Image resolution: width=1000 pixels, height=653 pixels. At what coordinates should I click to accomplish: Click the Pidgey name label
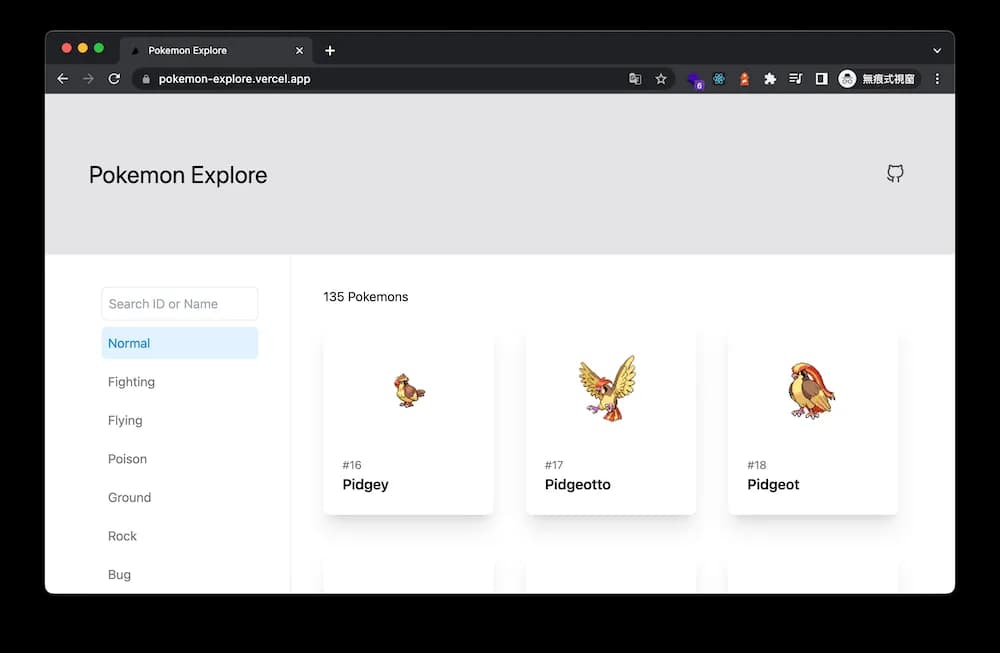pyautogui.click(x=365, y=484)
